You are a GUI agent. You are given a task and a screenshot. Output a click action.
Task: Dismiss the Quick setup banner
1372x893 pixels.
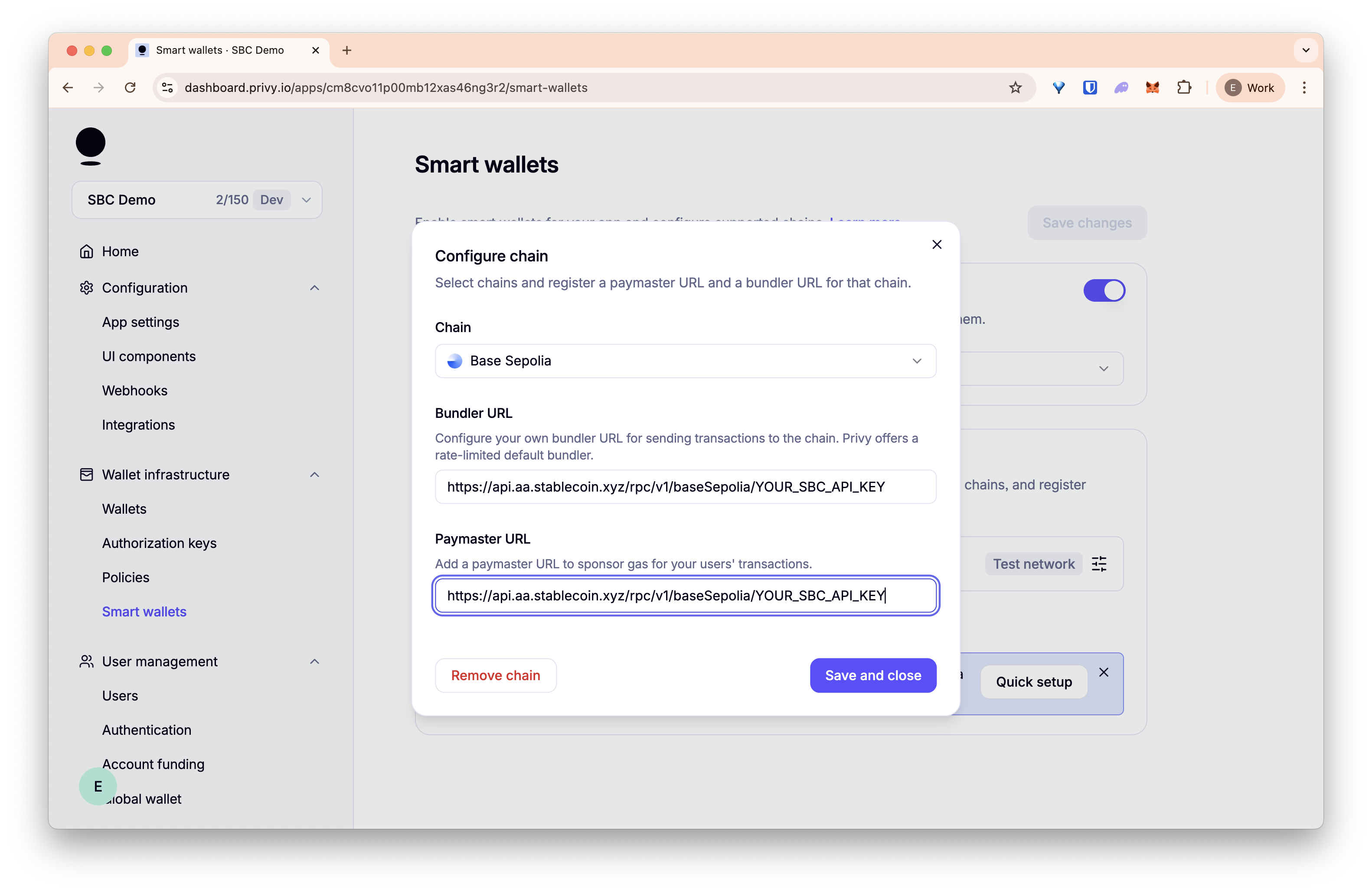point(1103,672)
